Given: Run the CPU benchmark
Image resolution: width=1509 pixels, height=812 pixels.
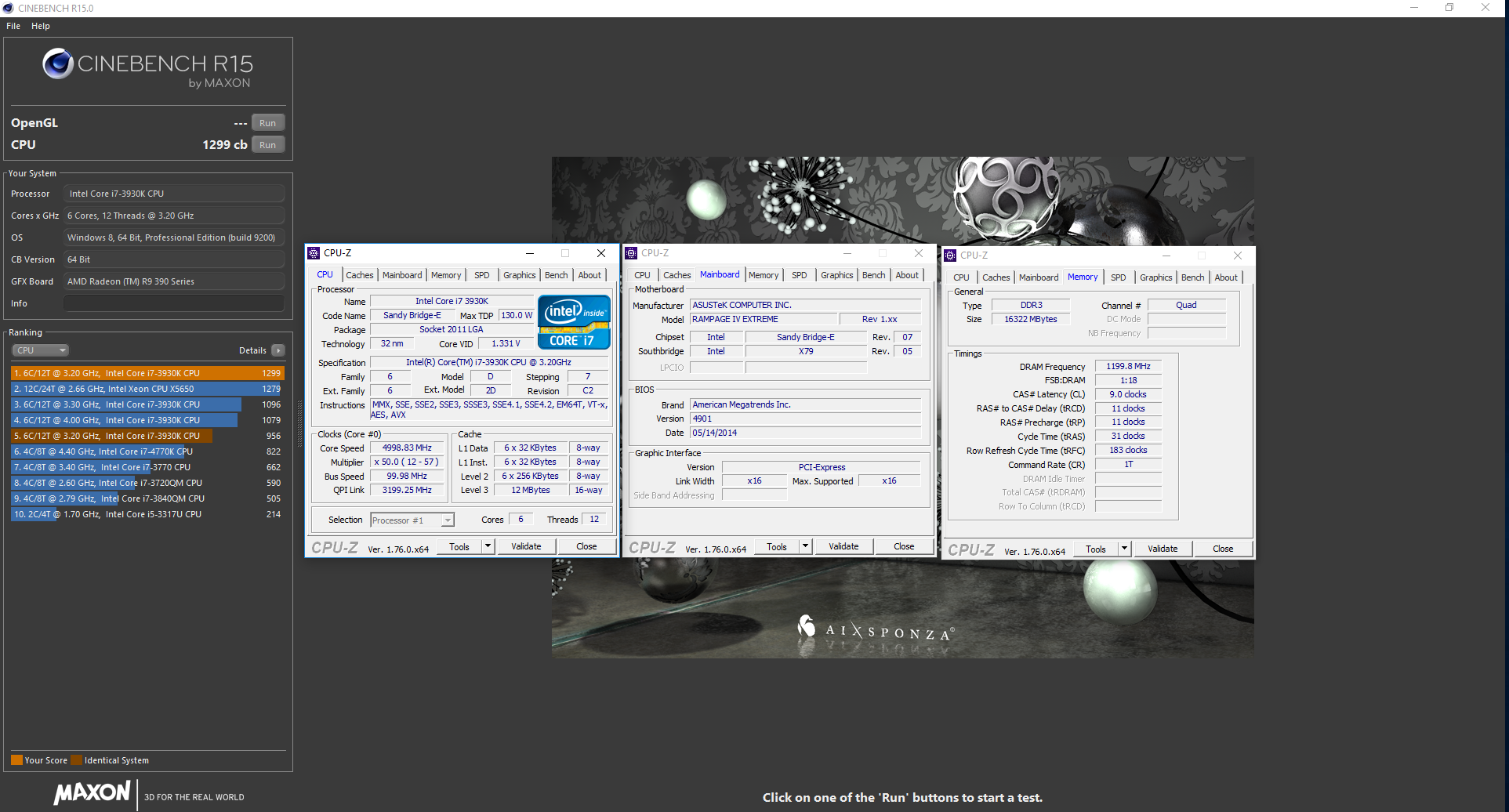Looking at the screenshot, I should point(268,145).
